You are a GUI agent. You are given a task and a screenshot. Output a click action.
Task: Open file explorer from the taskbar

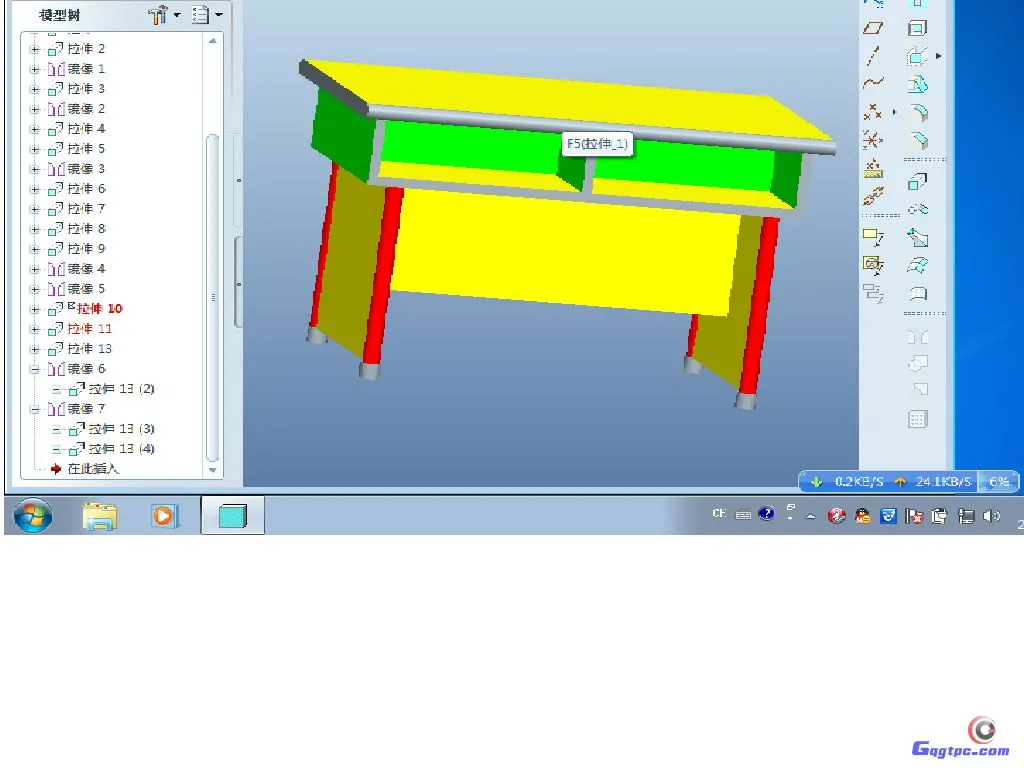[x=99, y=516]
